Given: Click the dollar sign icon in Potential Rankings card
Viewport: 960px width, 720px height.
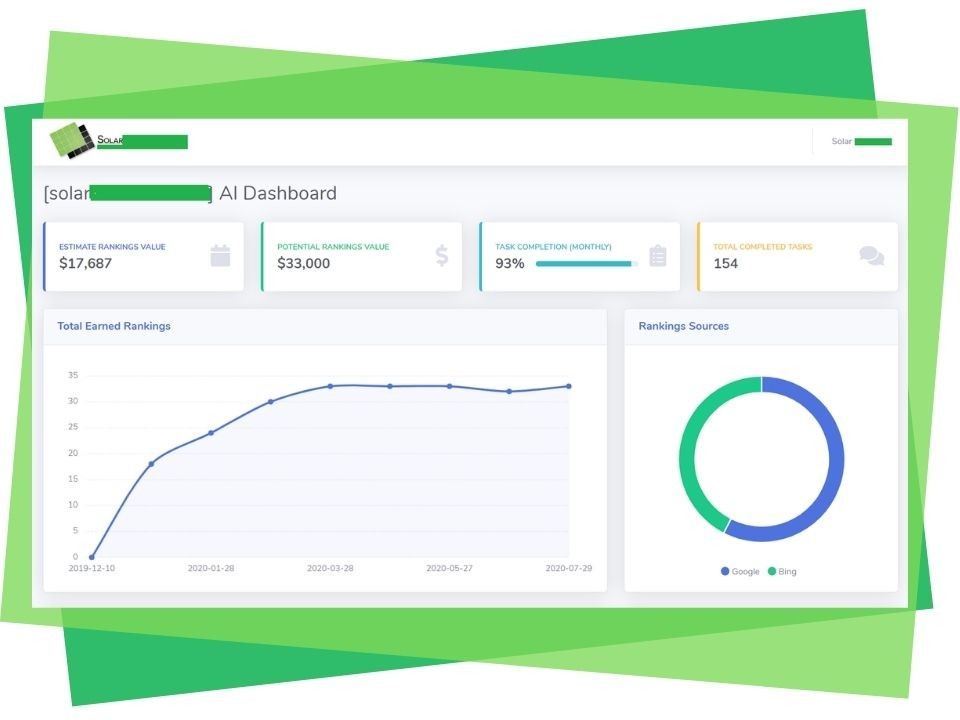Looking at the screenshot, I should point(441,255).
